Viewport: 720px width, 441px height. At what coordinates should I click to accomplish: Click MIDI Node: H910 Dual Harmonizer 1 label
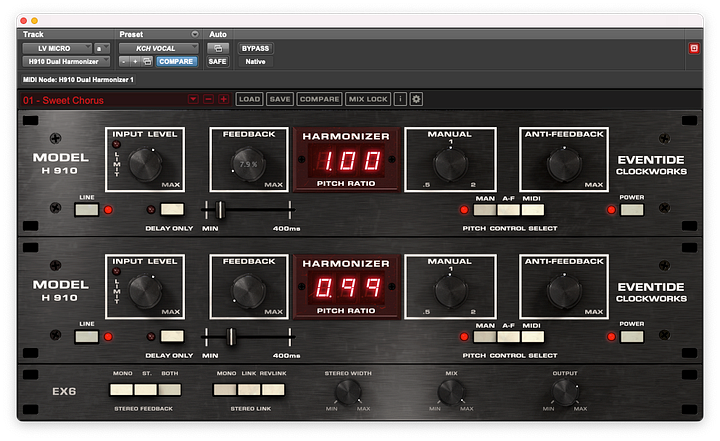pos(78,80)
